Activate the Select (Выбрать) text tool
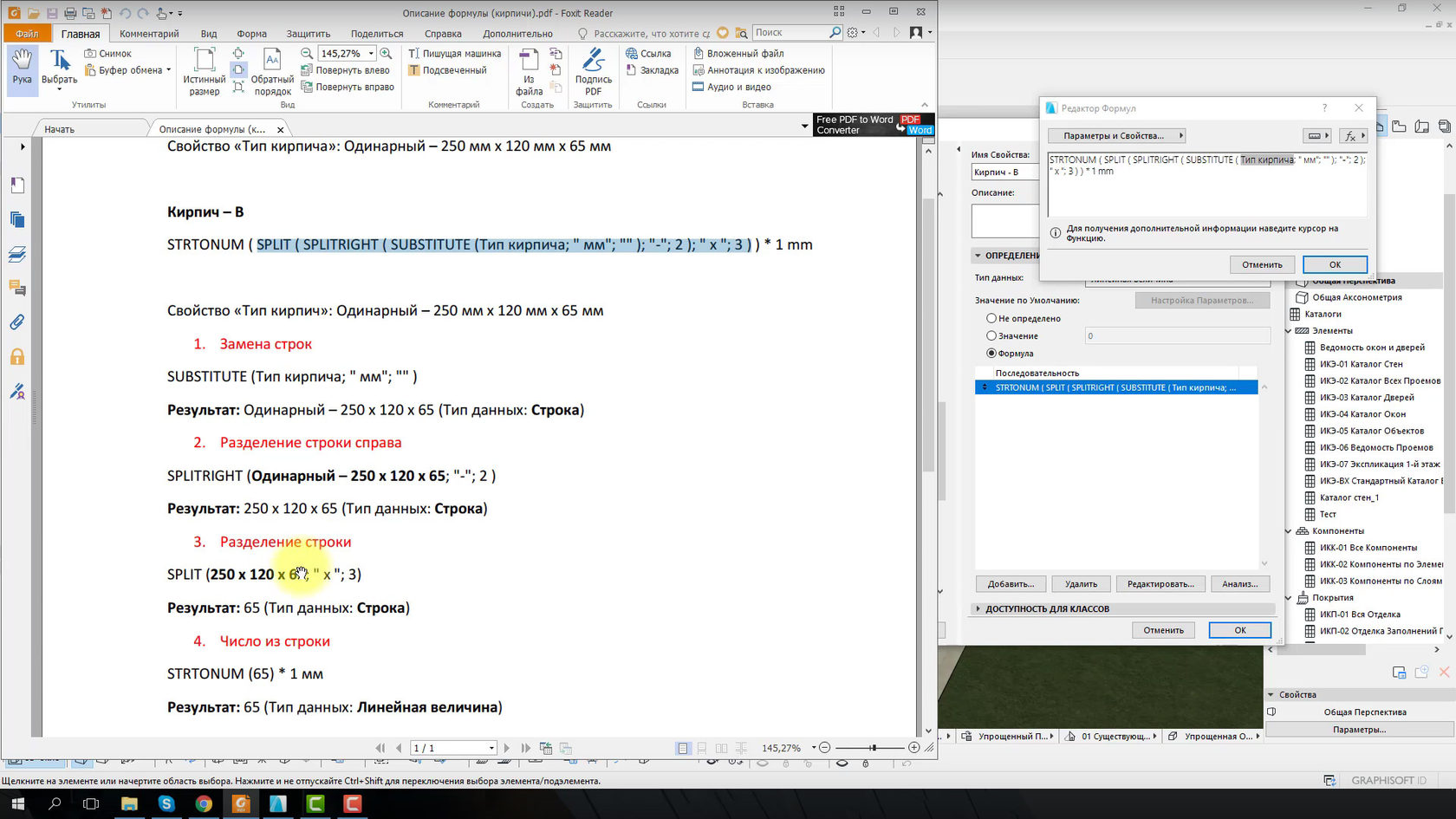Image resolution: width=1456 pixels, height=819 pixels. click(x=59, y=68)
